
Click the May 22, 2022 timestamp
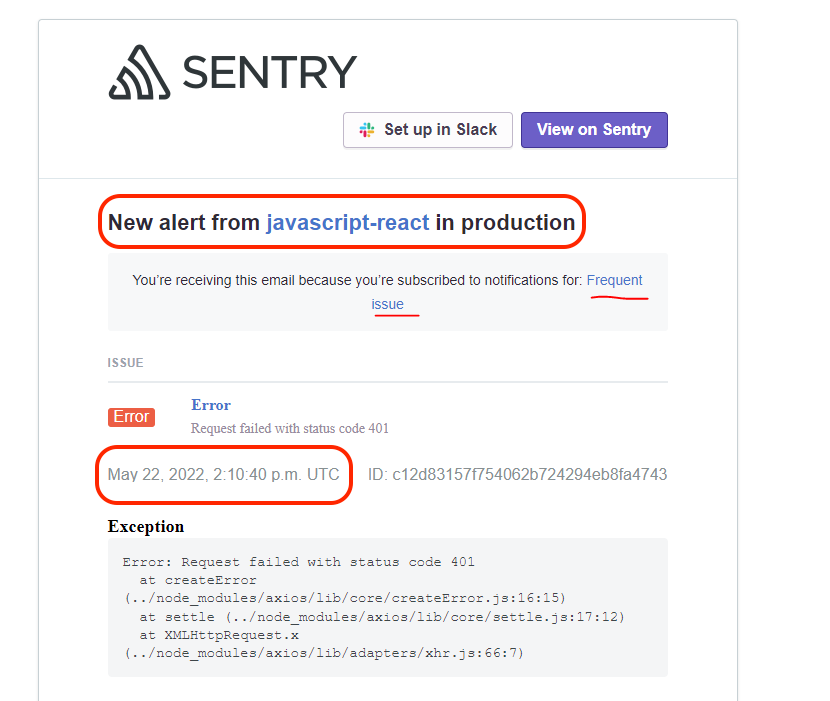(x=223, y=474)
